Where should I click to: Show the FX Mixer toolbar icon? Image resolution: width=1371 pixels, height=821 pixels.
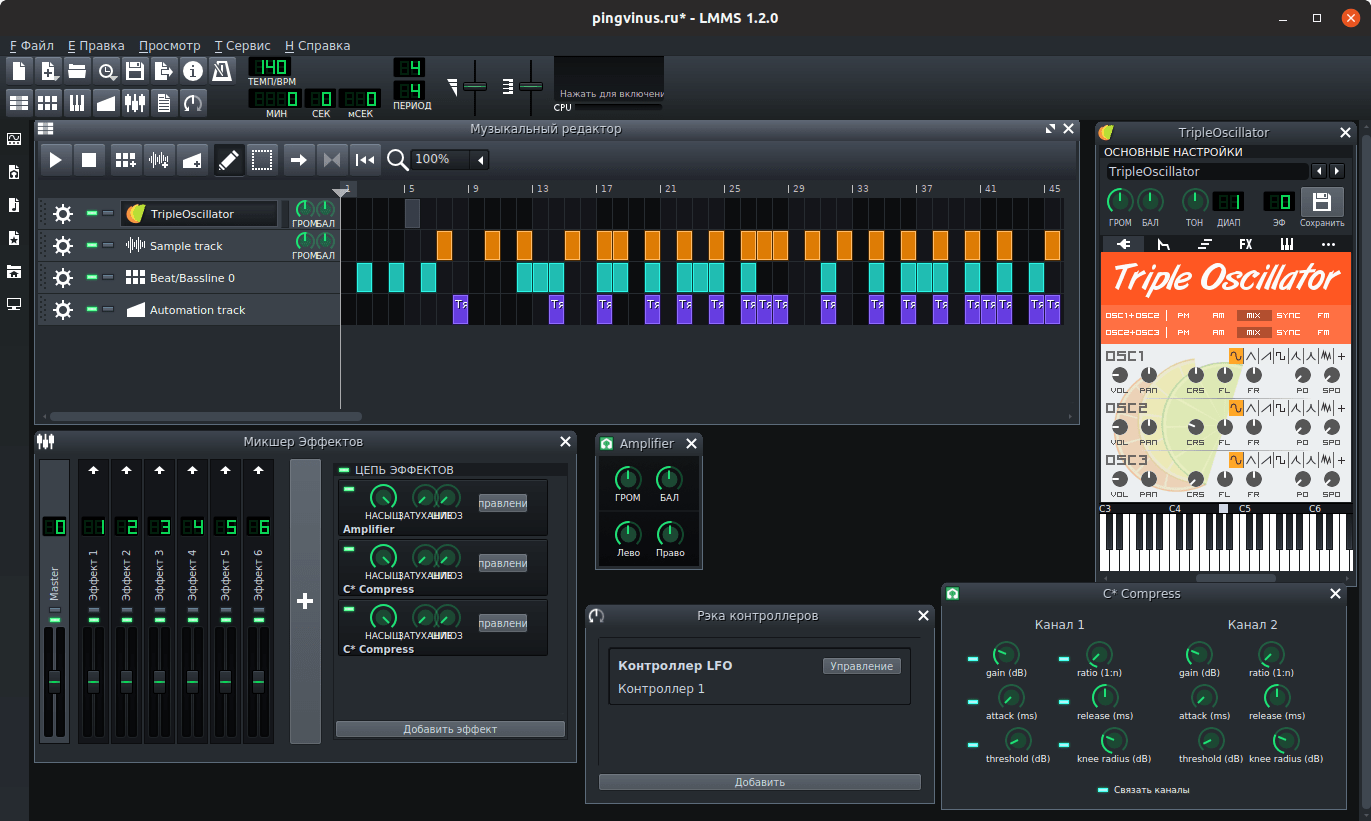tap(135, 102)
